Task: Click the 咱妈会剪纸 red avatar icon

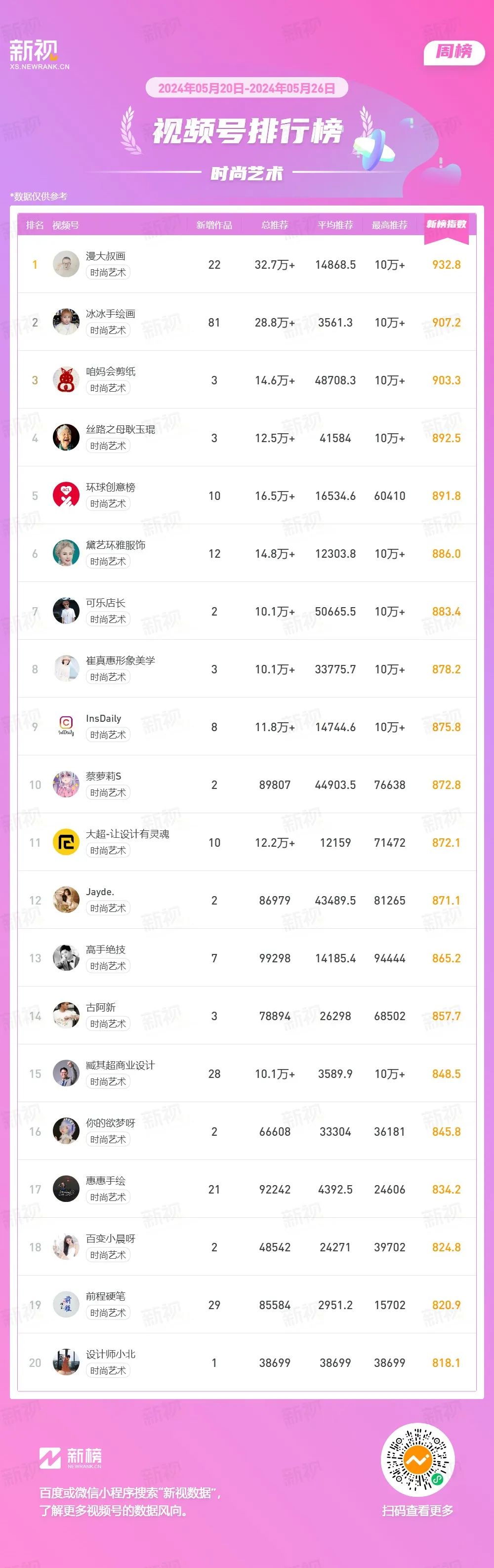Action: click(66, 380)
